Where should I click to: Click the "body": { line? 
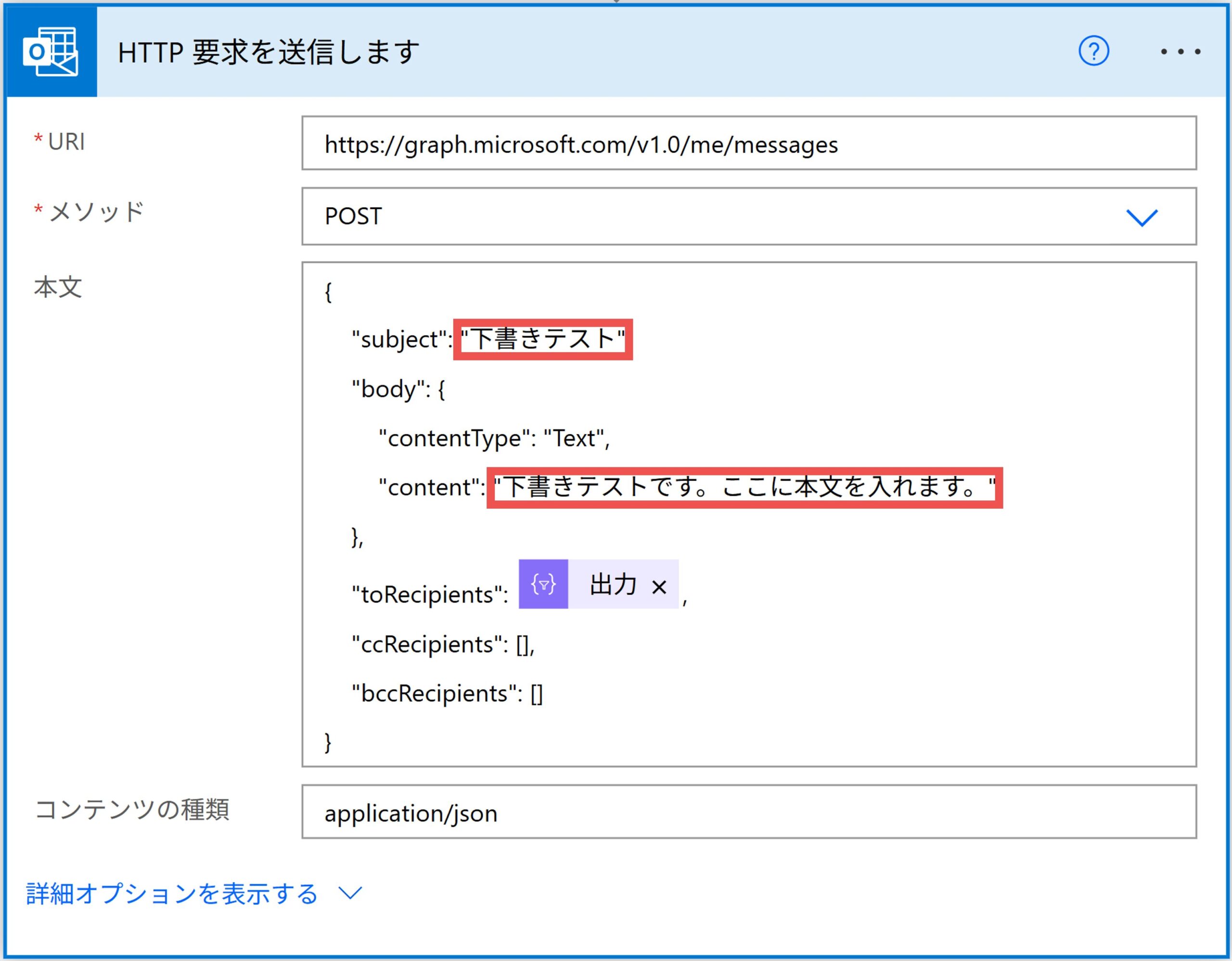click(398, 389)
